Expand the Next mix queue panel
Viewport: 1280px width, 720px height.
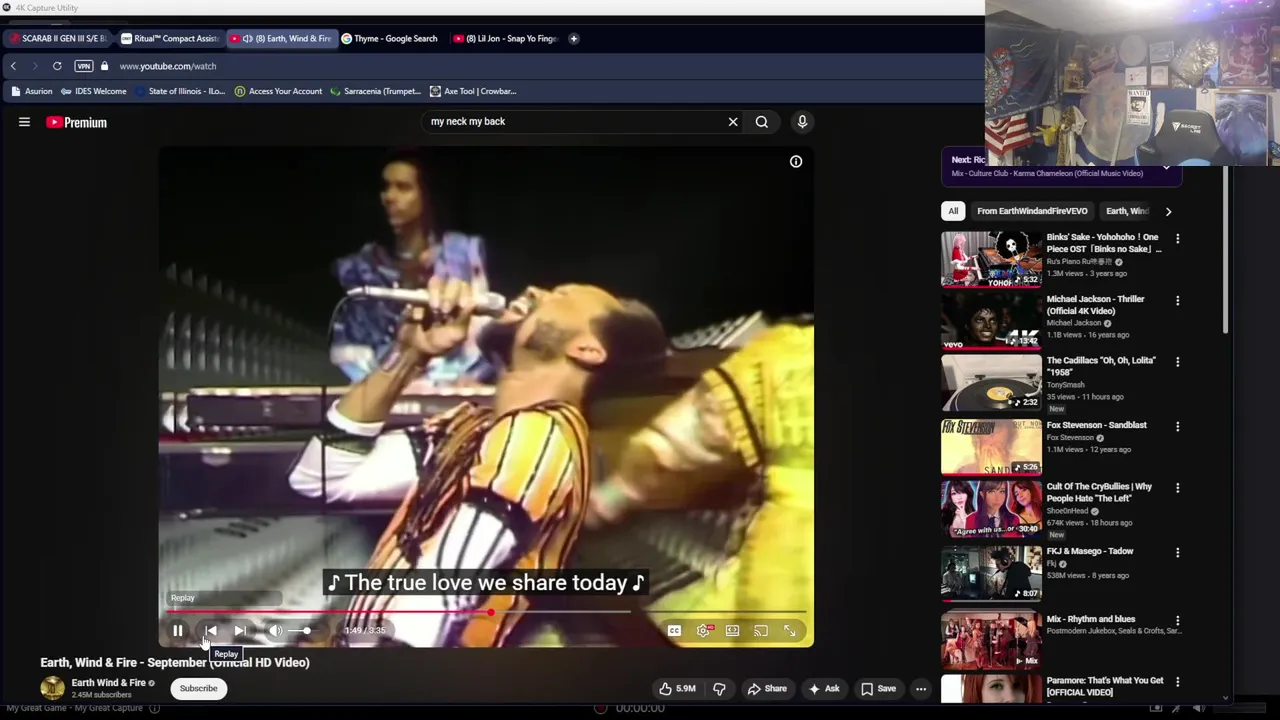(x=1166, y=169)
